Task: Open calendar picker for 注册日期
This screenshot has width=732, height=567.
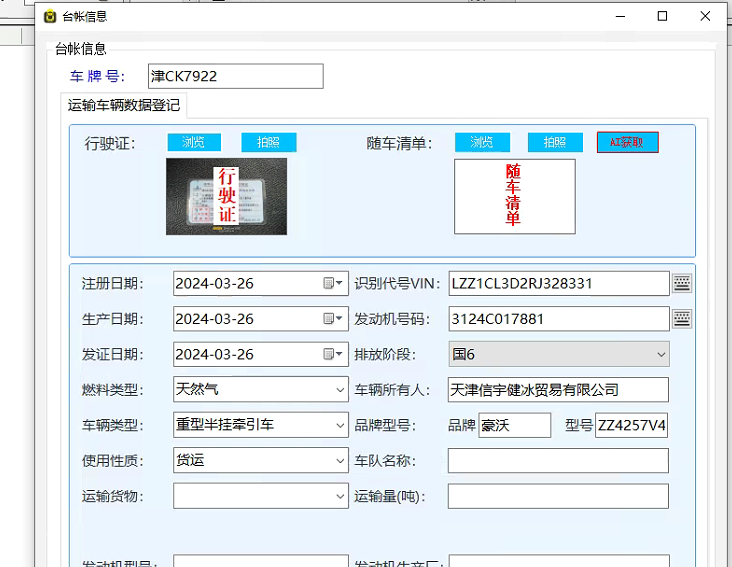Action: (x=333, y=284)
